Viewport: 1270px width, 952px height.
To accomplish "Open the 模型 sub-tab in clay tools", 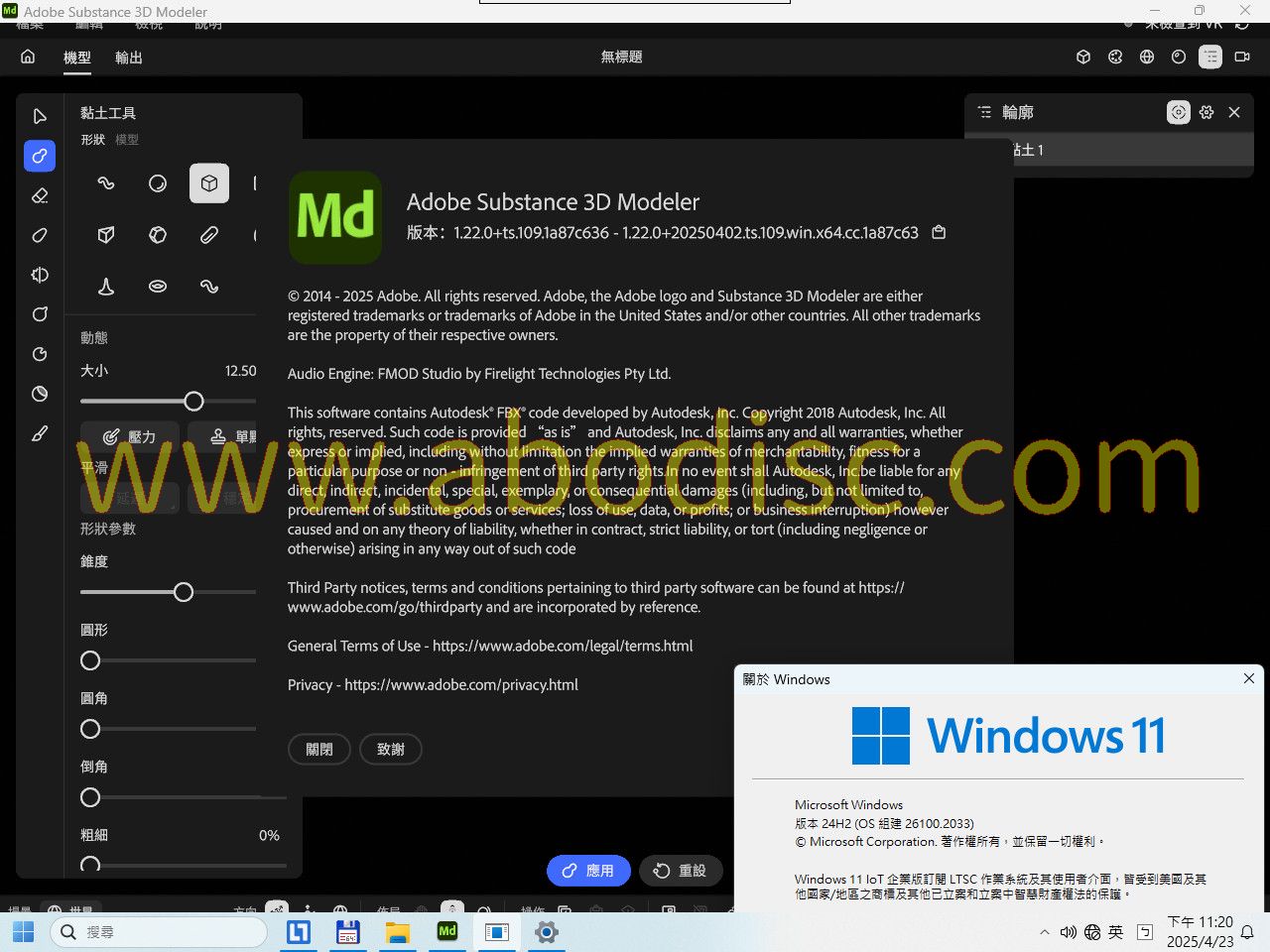I will tap(127, 140).
